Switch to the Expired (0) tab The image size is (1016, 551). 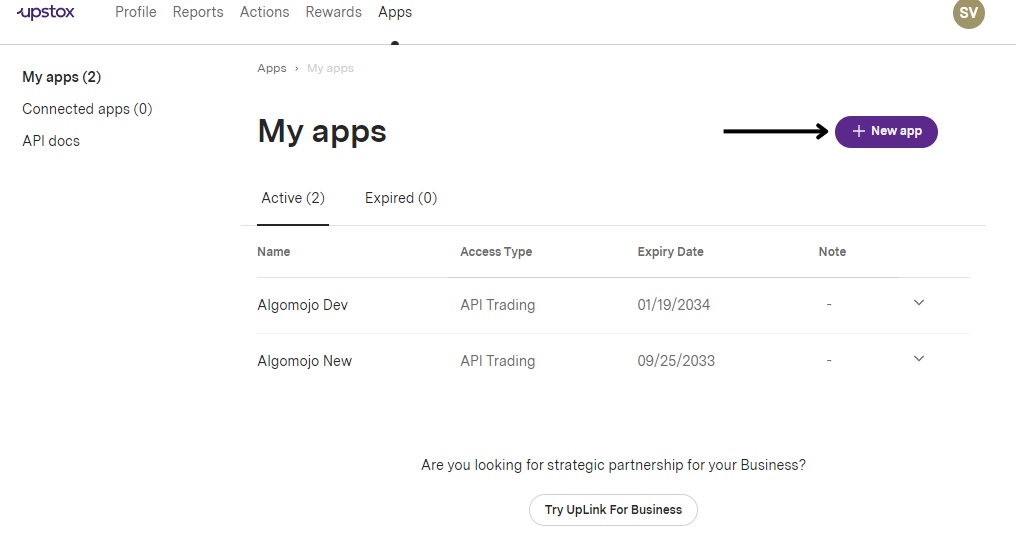pos(401,198)
